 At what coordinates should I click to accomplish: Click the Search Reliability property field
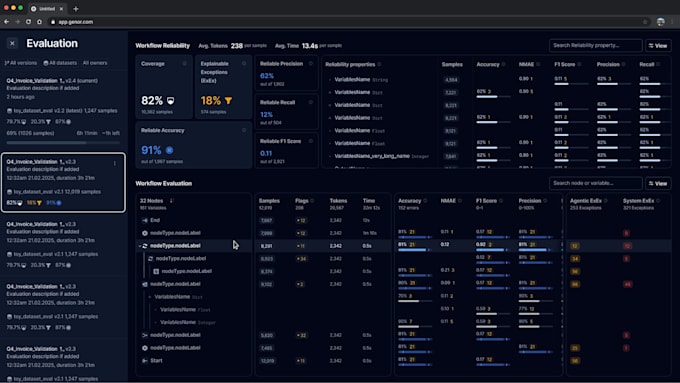tap(595, 46)
